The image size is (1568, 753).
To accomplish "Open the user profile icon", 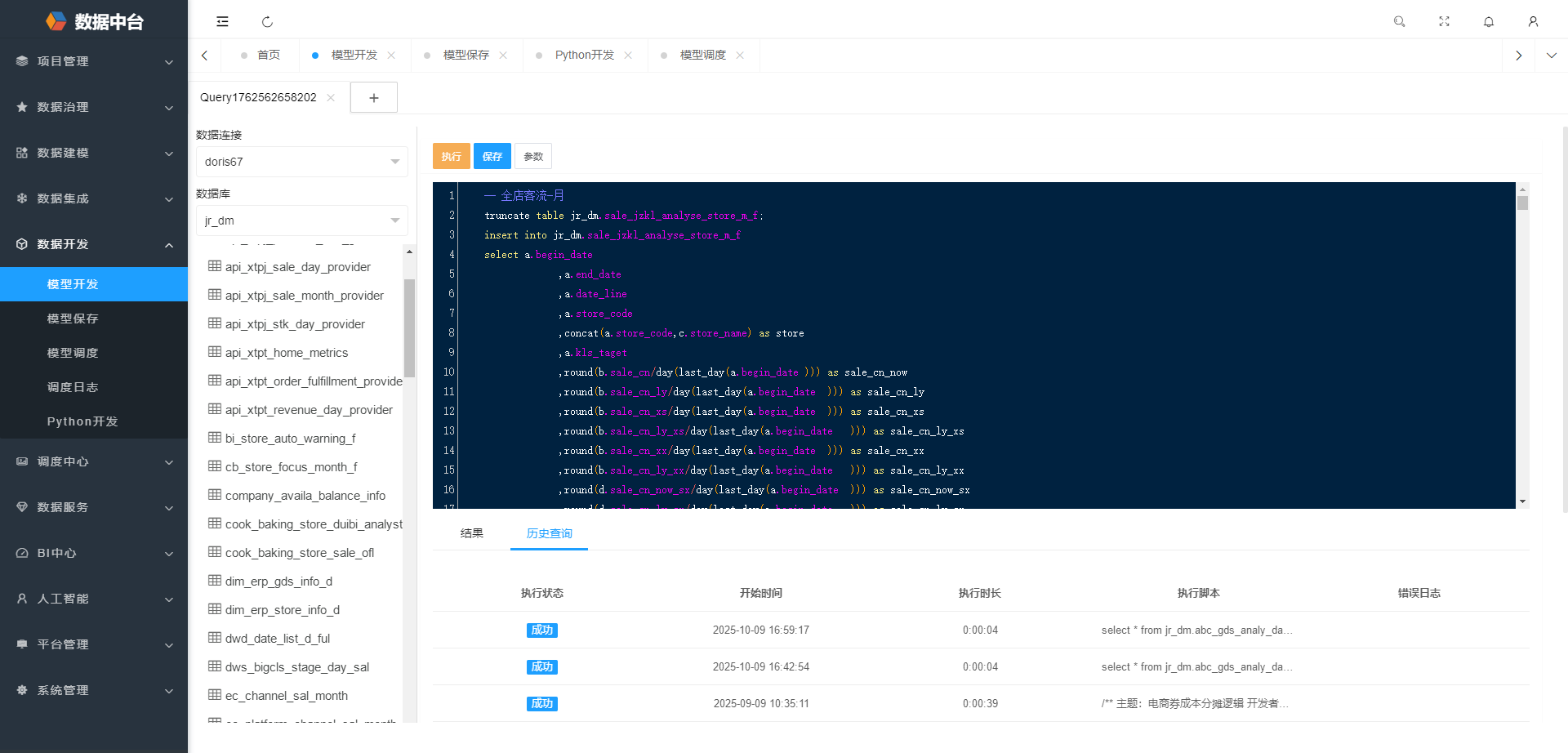I will 1533,22.
